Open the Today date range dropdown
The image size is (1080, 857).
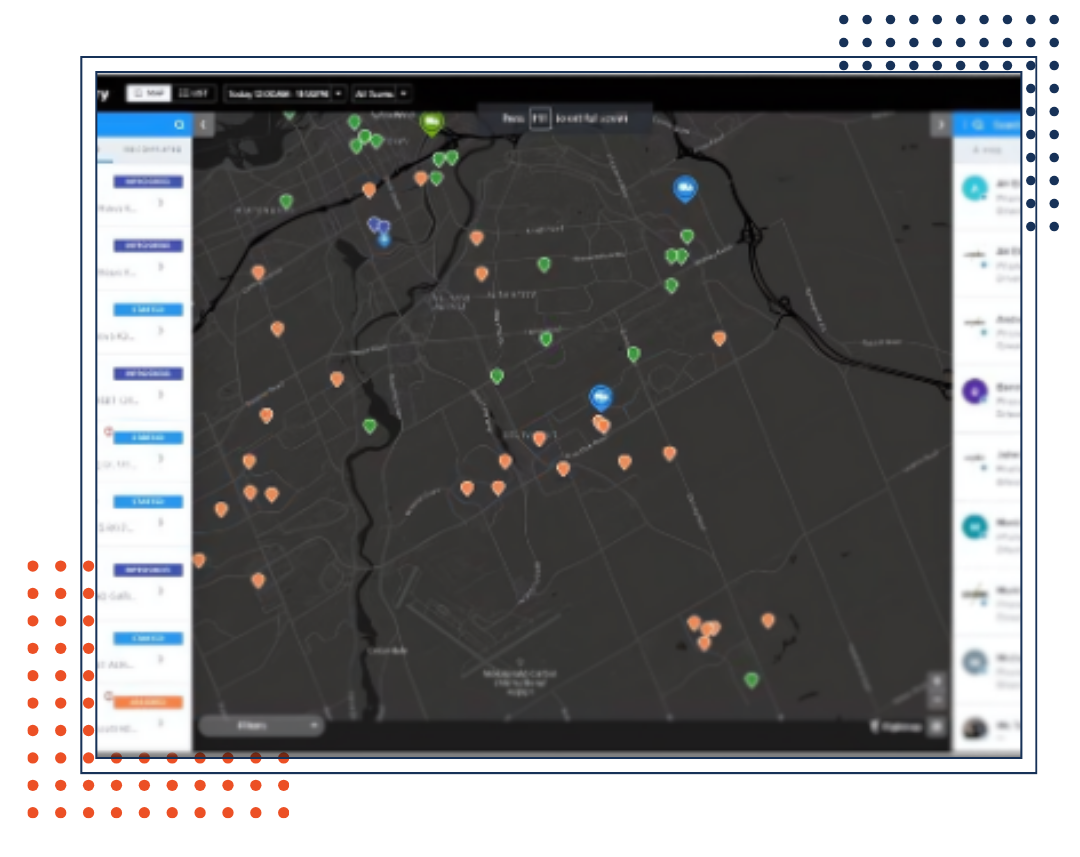[x=285, y=94]
